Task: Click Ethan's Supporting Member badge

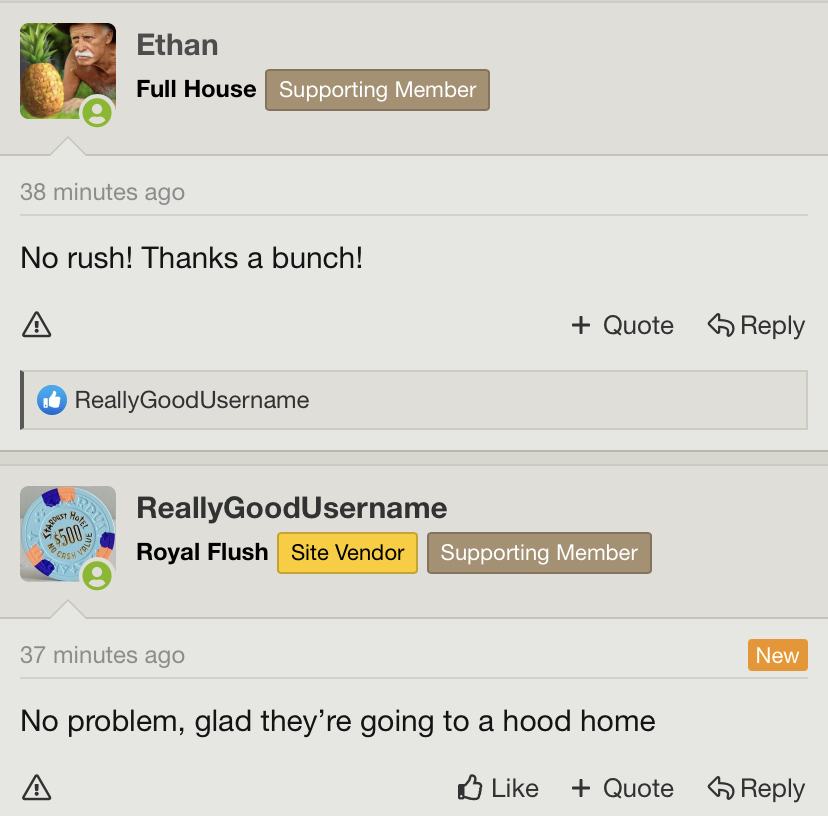Action: tap(377, 90)
